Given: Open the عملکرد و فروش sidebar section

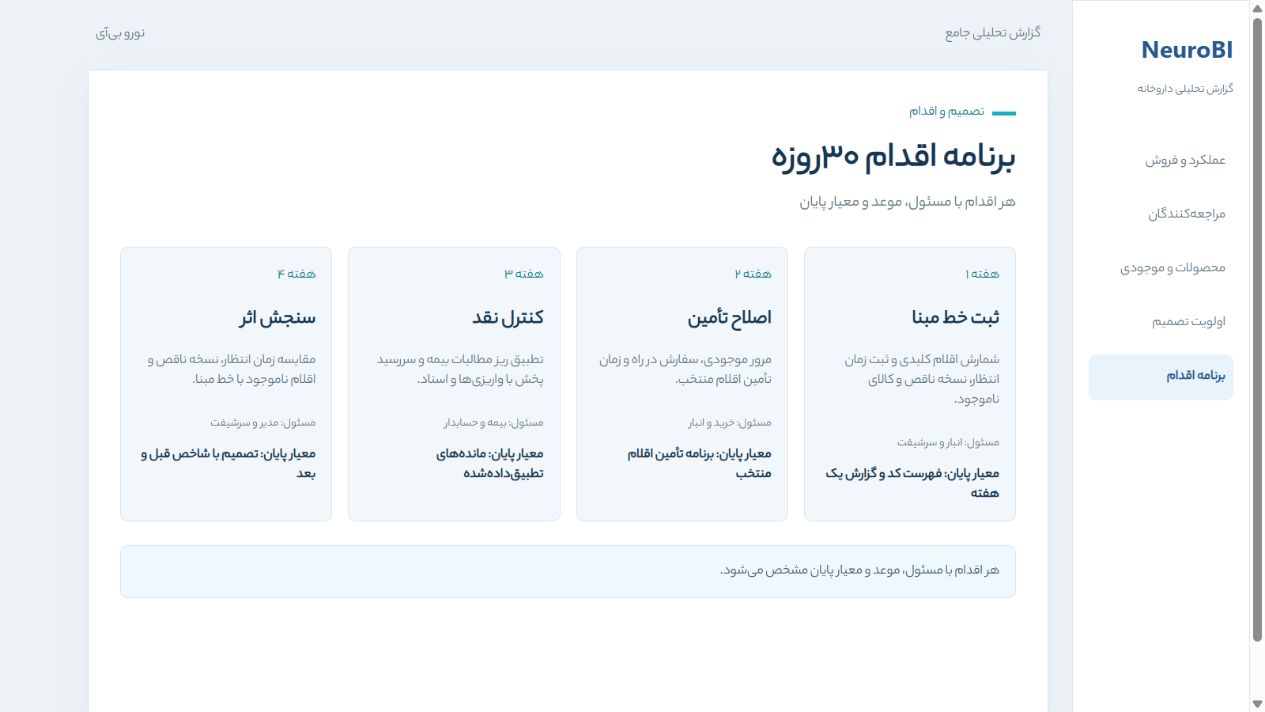Looking at the screenshot, I should [1161, 160].
